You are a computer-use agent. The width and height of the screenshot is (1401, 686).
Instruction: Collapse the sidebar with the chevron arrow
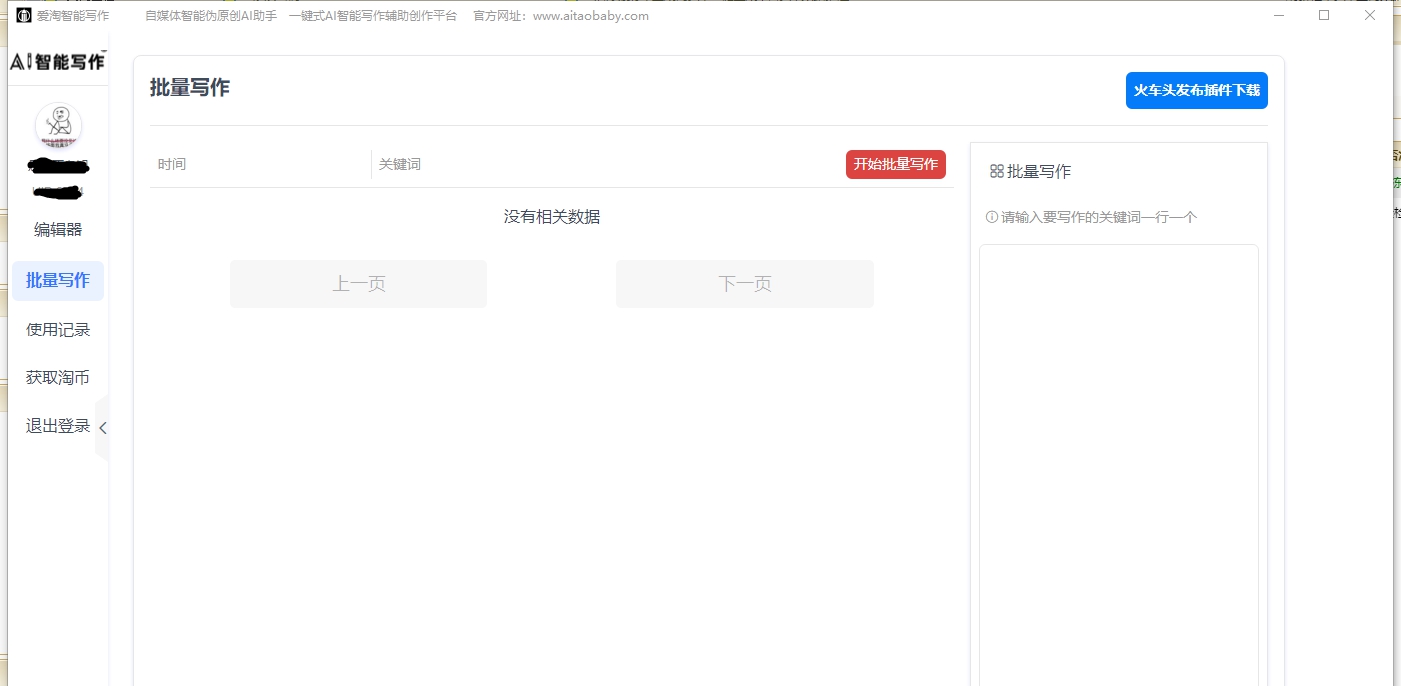(x=102, y=428)
